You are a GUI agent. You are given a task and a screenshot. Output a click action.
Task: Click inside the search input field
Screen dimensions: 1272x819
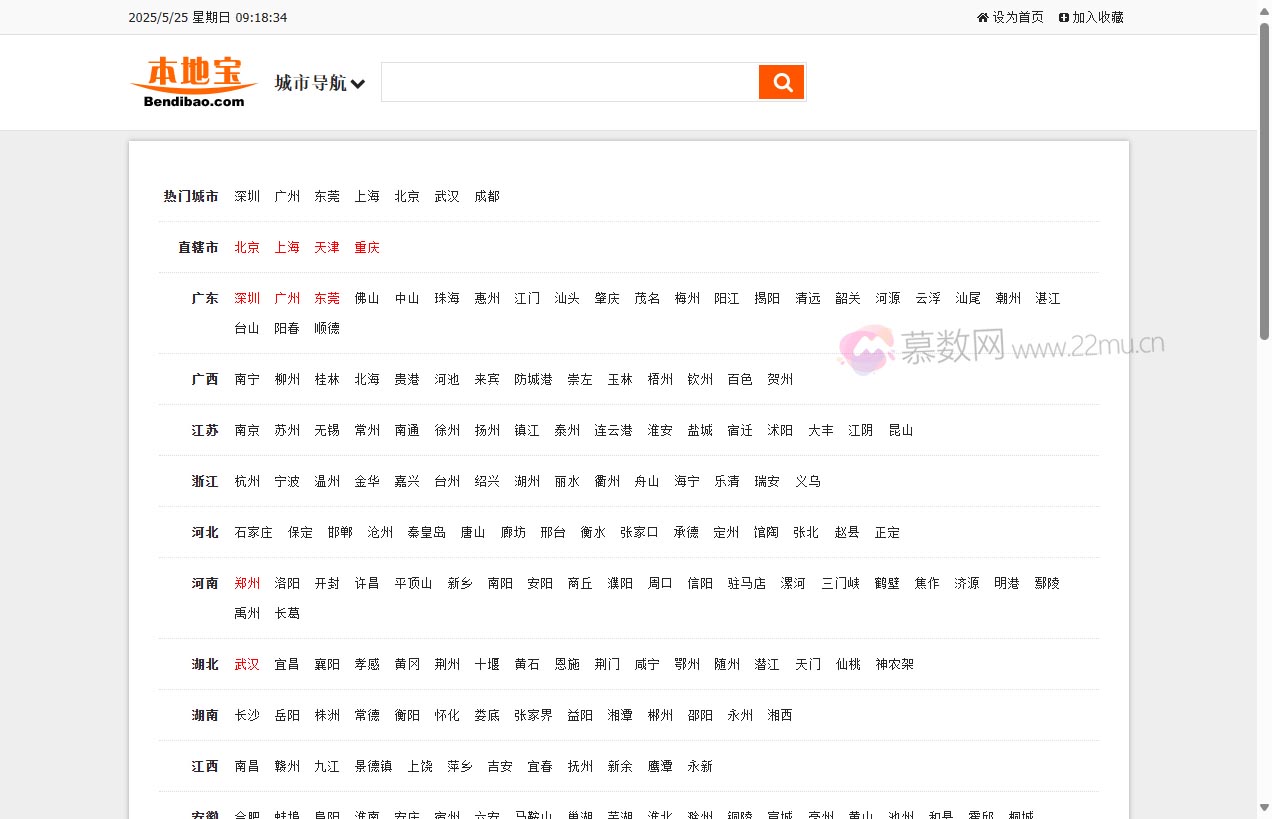click(x=569, y=82)
